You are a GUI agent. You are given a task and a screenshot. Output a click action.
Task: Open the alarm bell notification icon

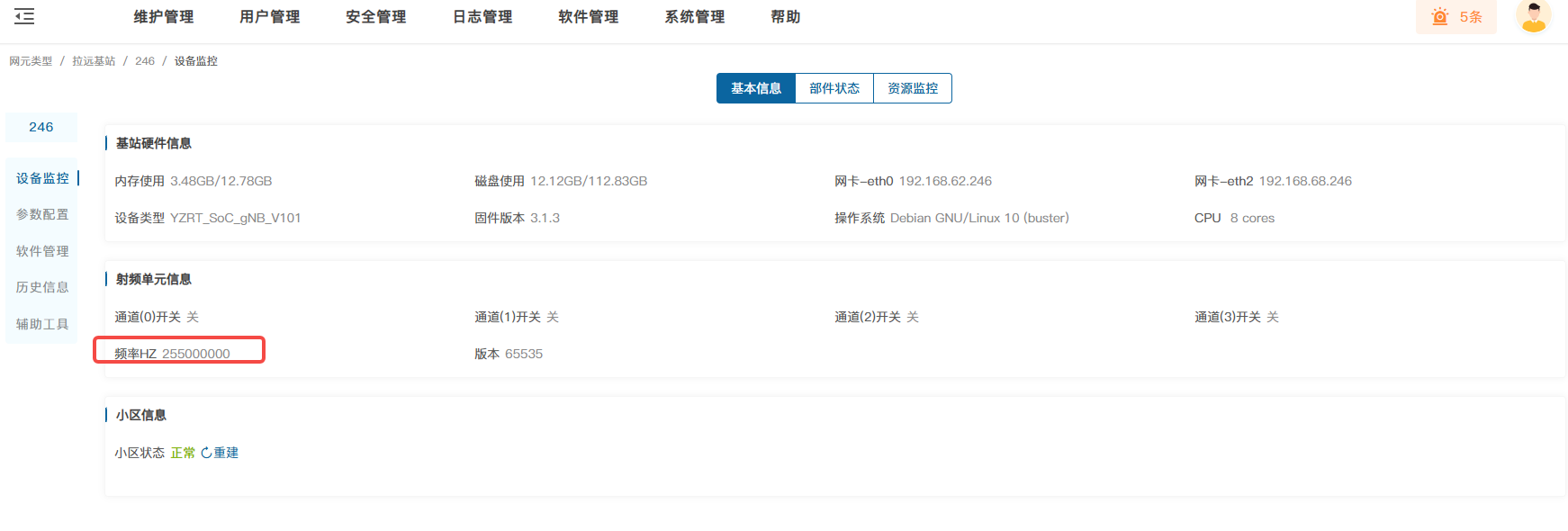click(1439, 17)
